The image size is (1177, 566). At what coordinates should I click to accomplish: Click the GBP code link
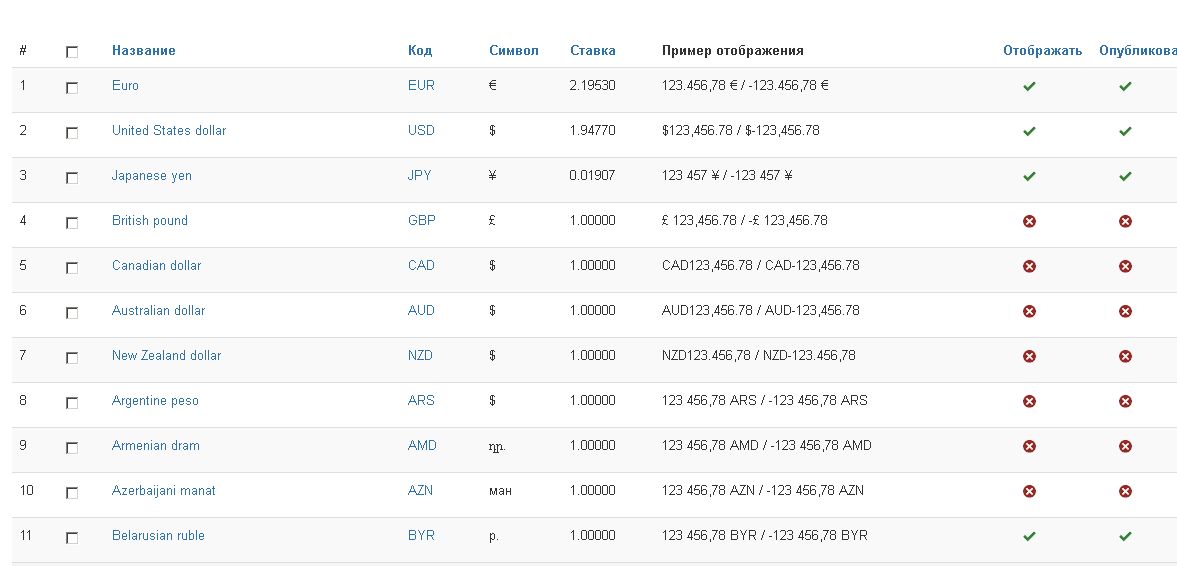421,220
